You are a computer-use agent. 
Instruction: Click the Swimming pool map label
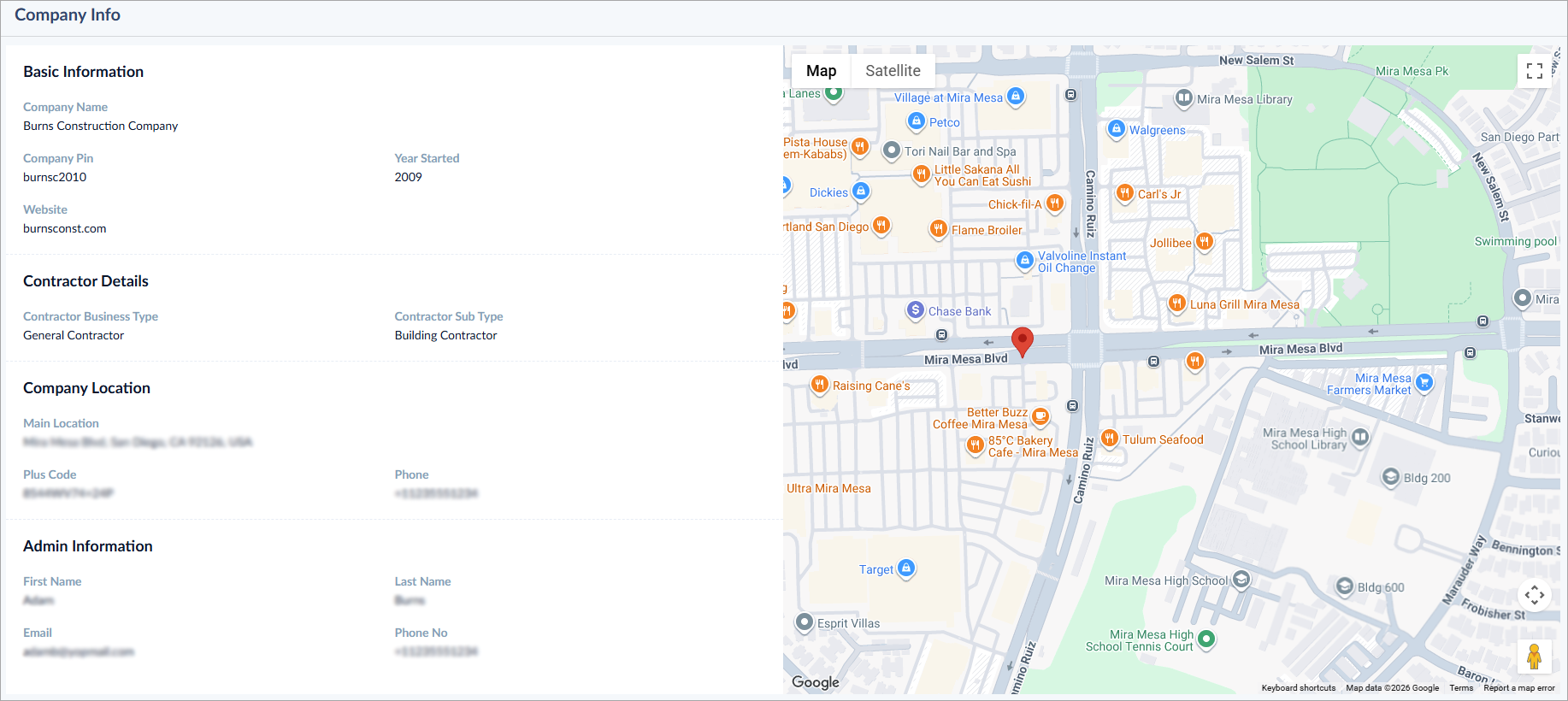point(1516,242)
